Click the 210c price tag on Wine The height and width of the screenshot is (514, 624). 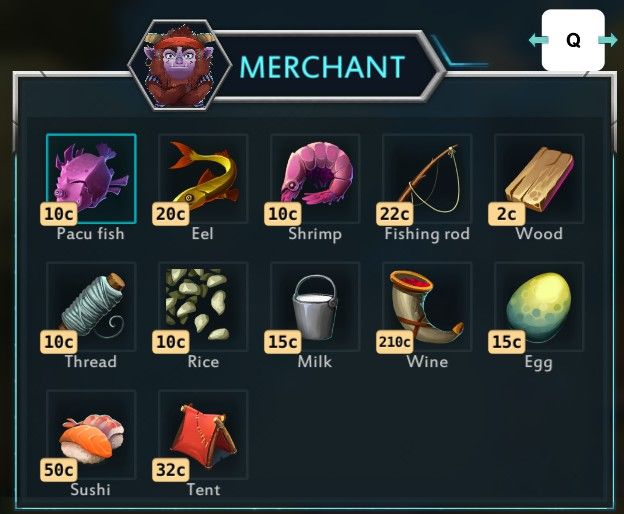click(394, 342)
